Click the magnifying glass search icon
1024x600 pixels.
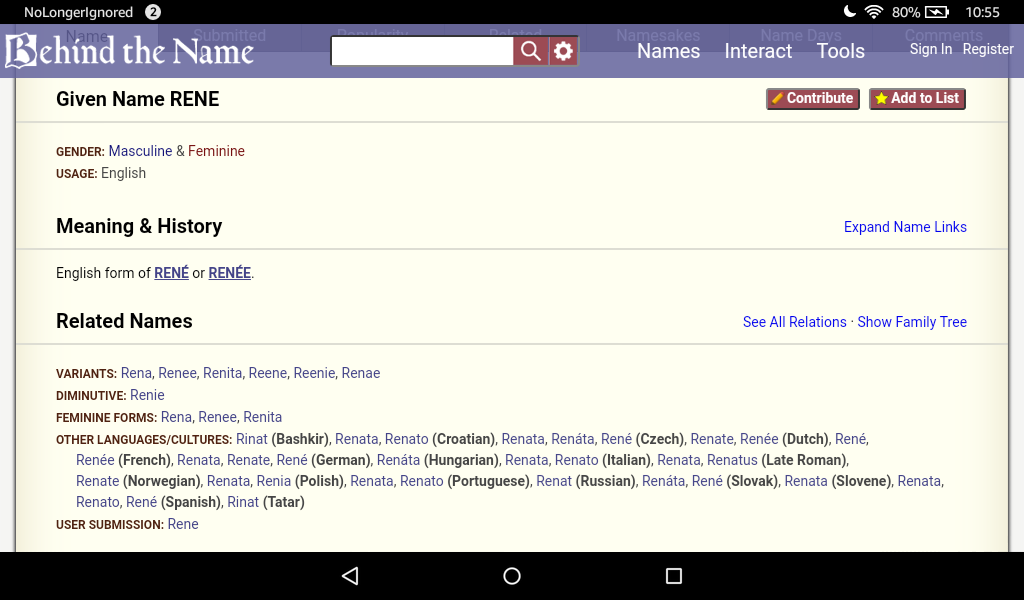coord(531,51)
